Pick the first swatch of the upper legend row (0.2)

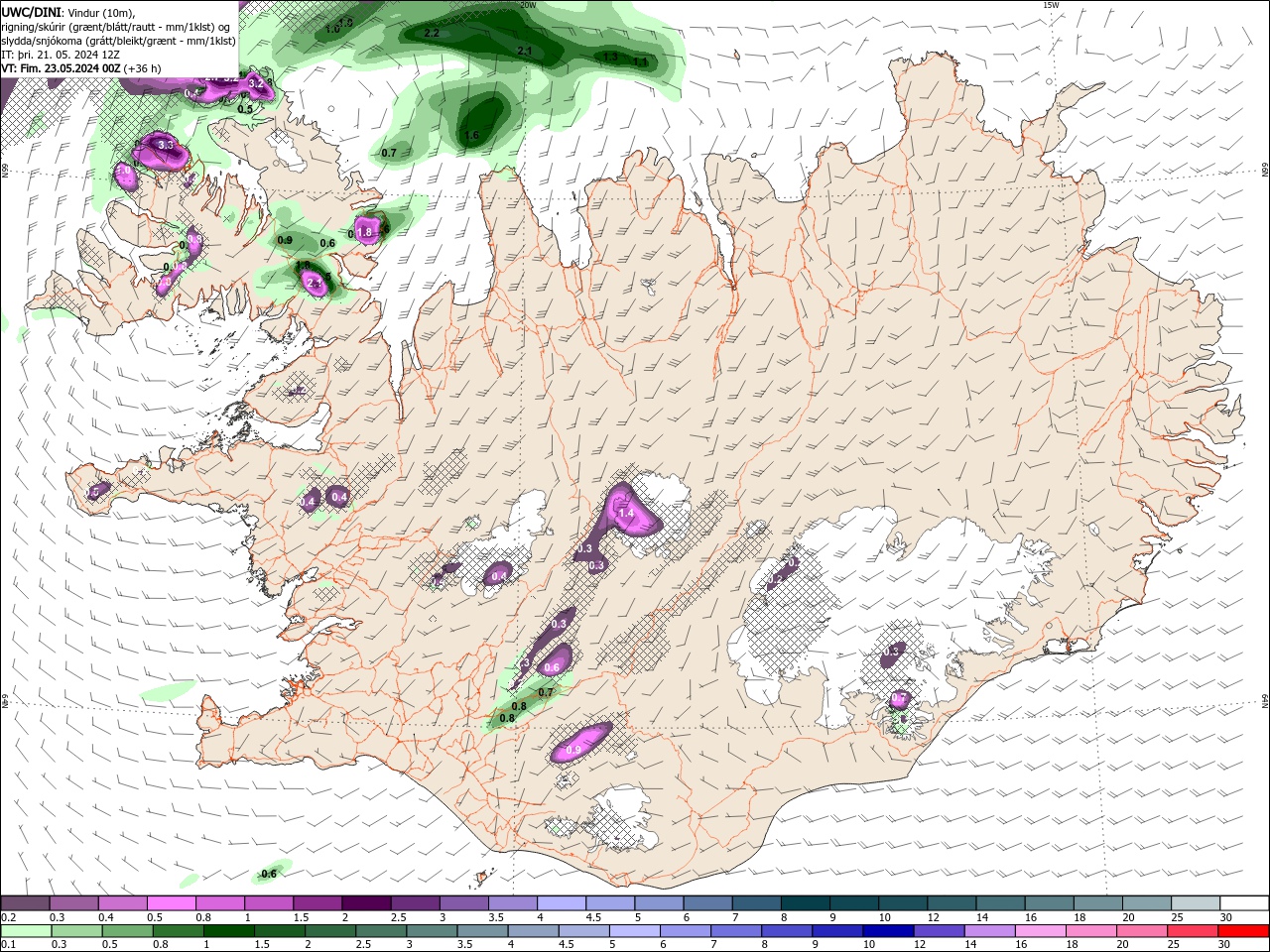click(25, 903)
